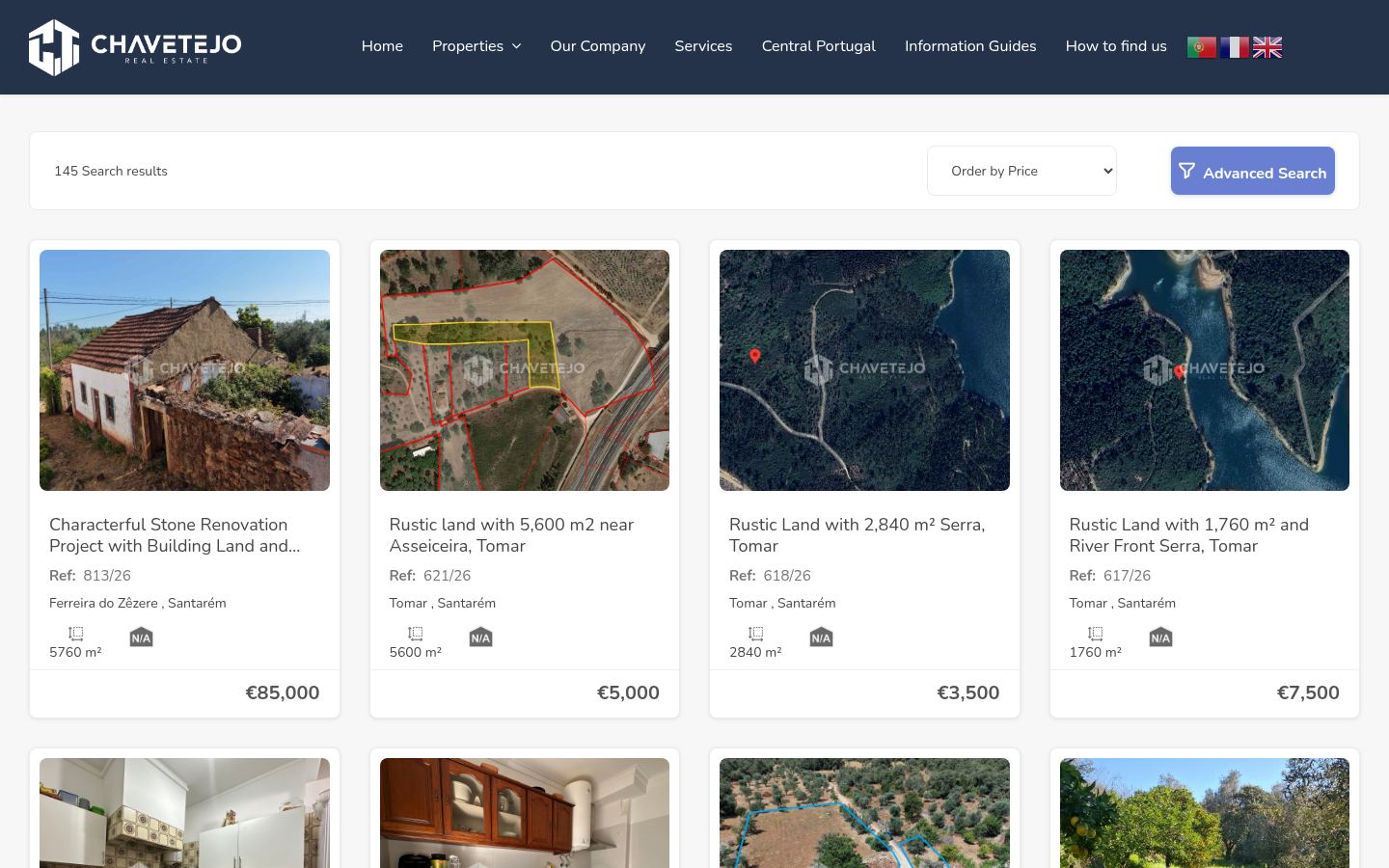Image resolution: width=1389 pixels, height=868 pixels.
Task: Switch language with the UK flag
Action: pos(1266,47)
